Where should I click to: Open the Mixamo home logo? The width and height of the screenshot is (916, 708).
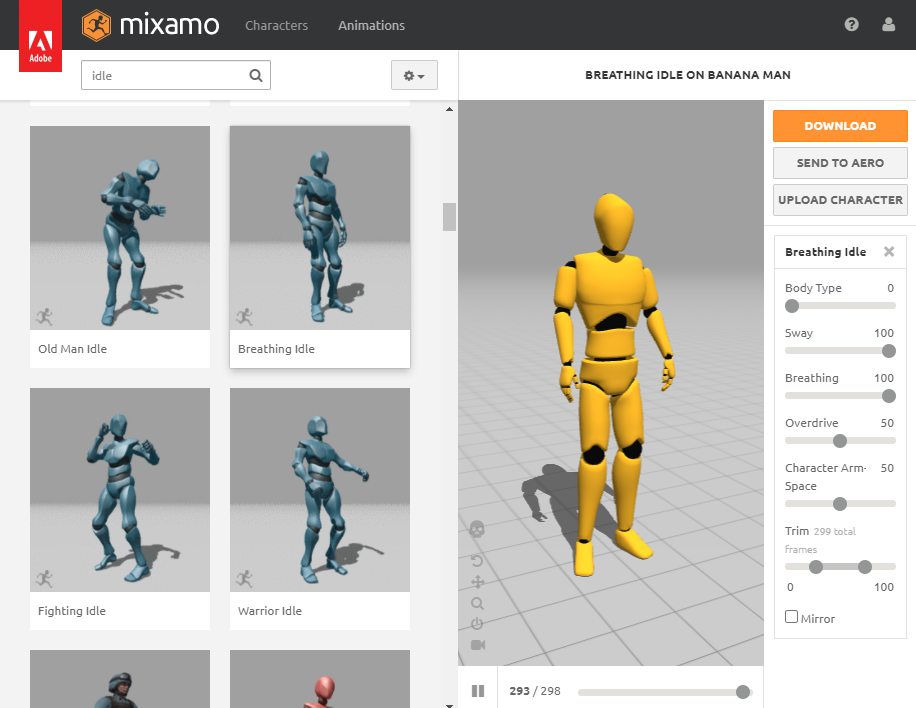pos(150,25)
